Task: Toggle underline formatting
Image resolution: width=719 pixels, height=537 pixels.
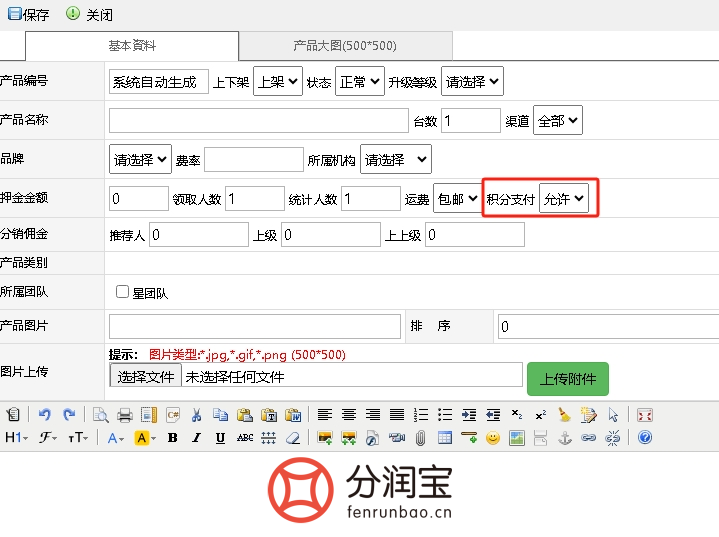Action: coord(221,437)
